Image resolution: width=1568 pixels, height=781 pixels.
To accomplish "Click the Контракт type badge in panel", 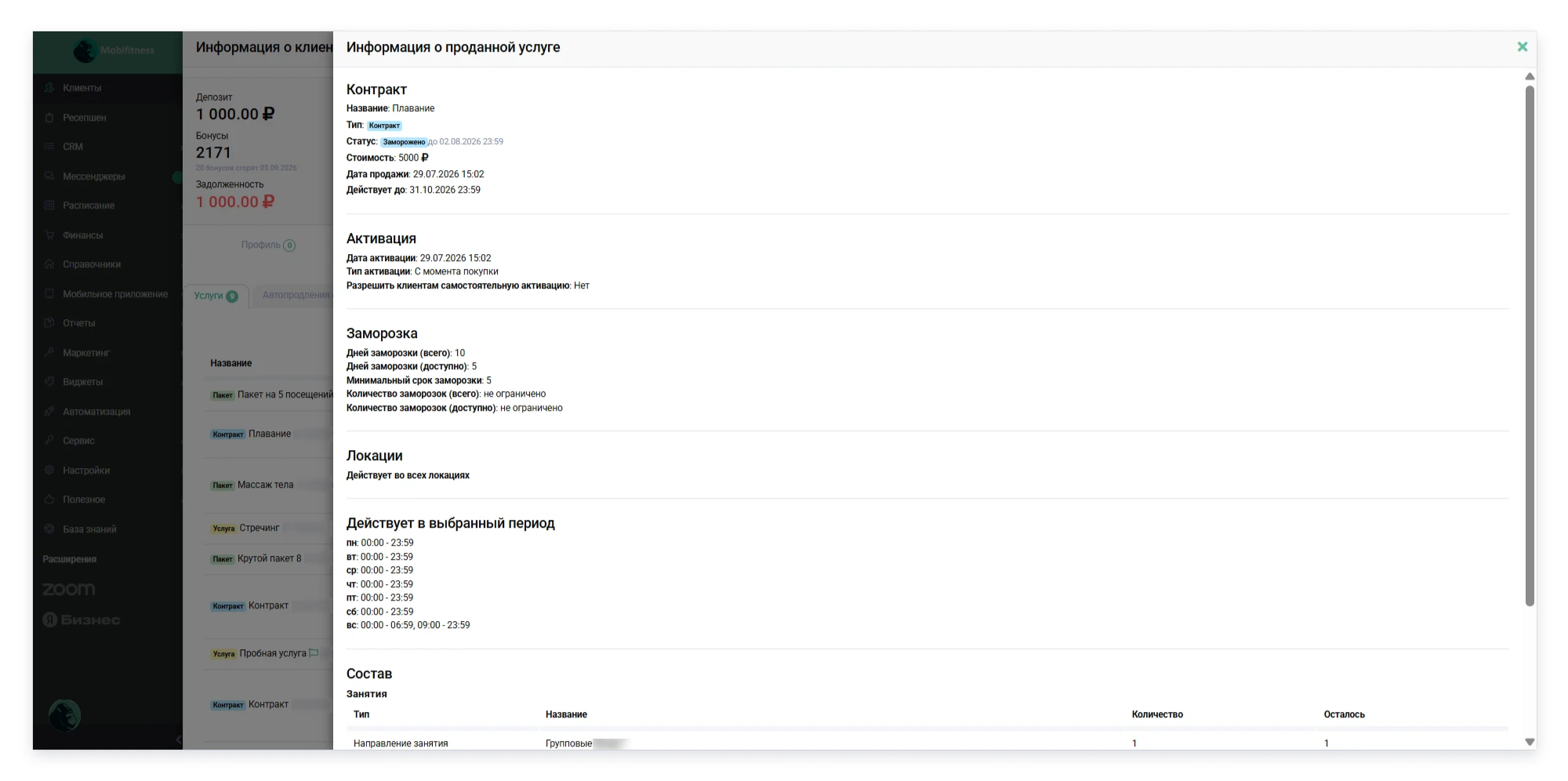I will pos(384,125).
